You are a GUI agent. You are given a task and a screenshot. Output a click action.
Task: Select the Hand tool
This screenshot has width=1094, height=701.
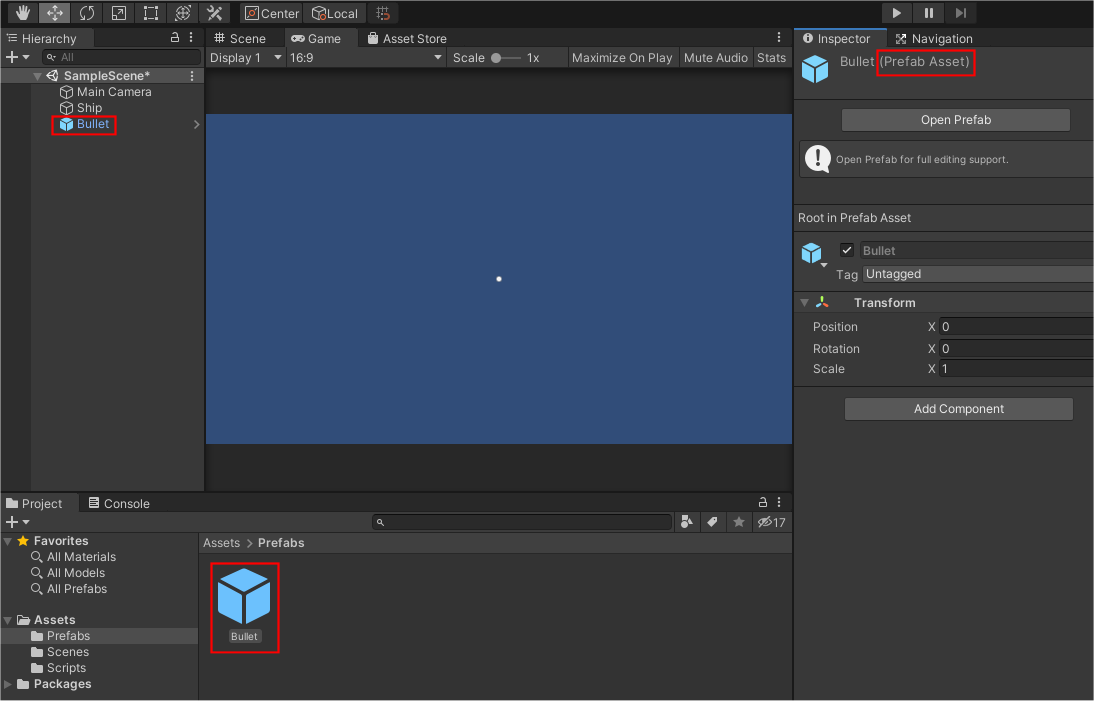click(23, 13)
